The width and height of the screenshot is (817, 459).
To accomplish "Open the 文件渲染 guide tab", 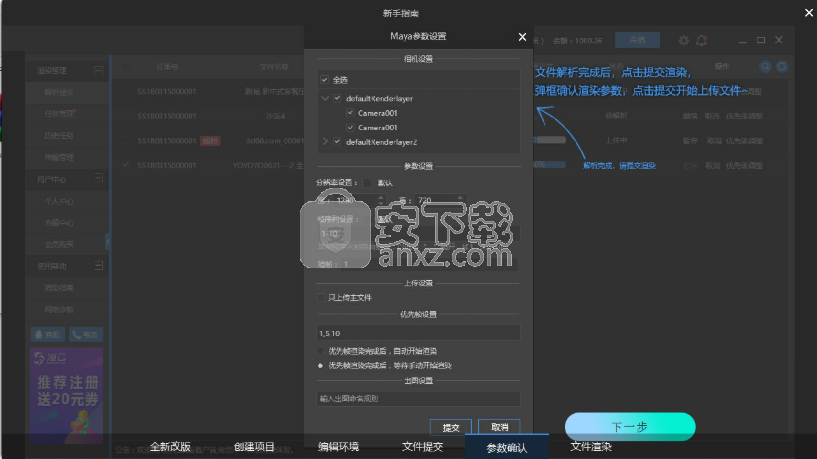I will click(591, 446).
